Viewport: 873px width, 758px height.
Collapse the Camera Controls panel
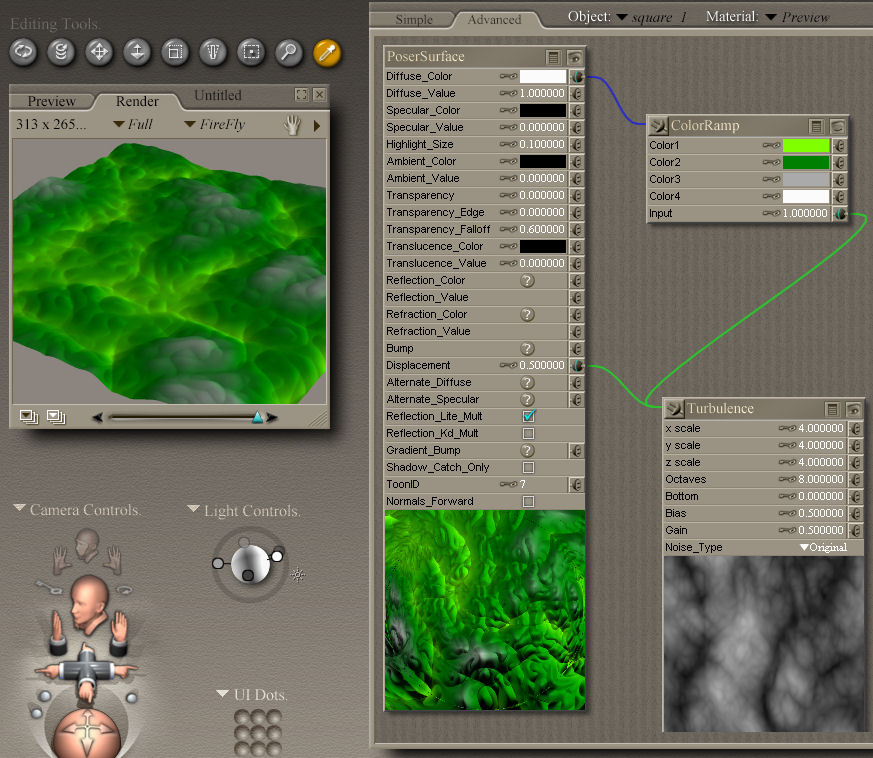19,509
